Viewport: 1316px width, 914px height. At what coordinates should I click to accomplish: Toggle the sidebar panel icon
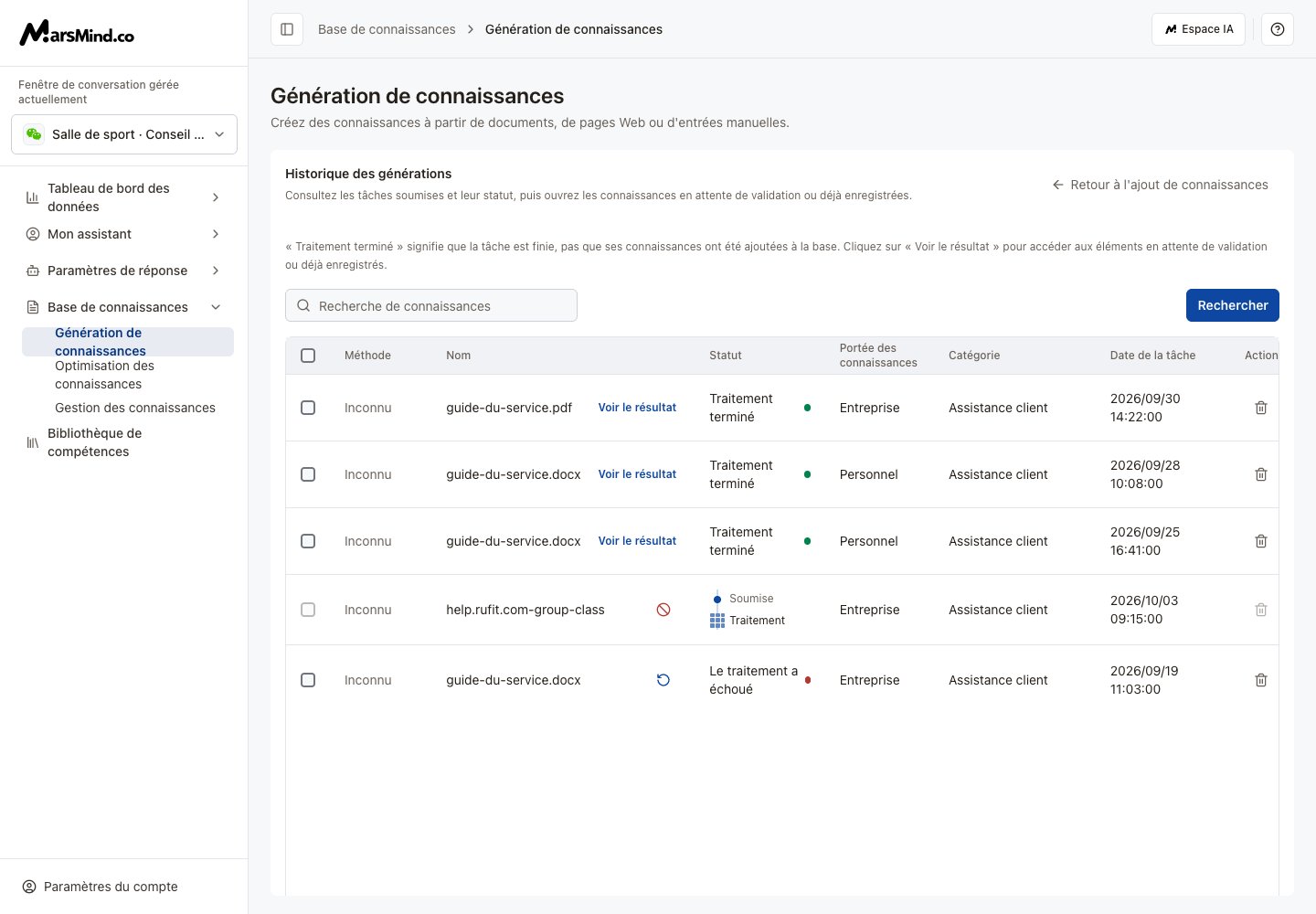click(287, 29)
